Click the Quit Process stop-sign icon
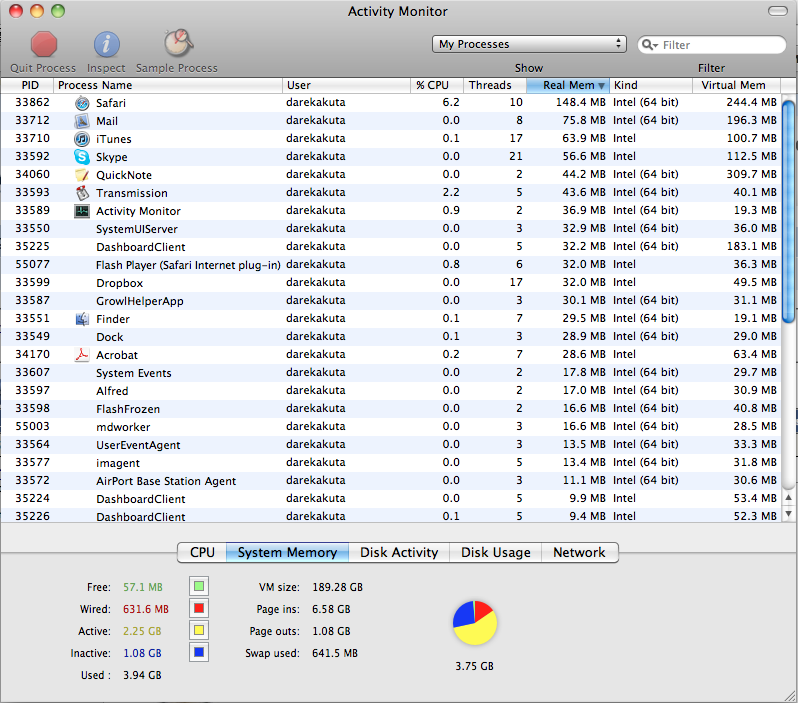 pyautogui.click(x=43, y=44)
